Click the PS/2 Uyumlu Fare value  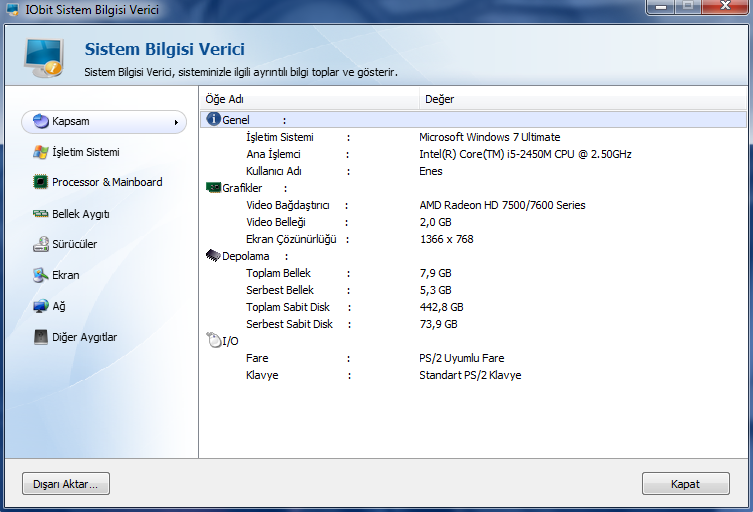point(462,358)
